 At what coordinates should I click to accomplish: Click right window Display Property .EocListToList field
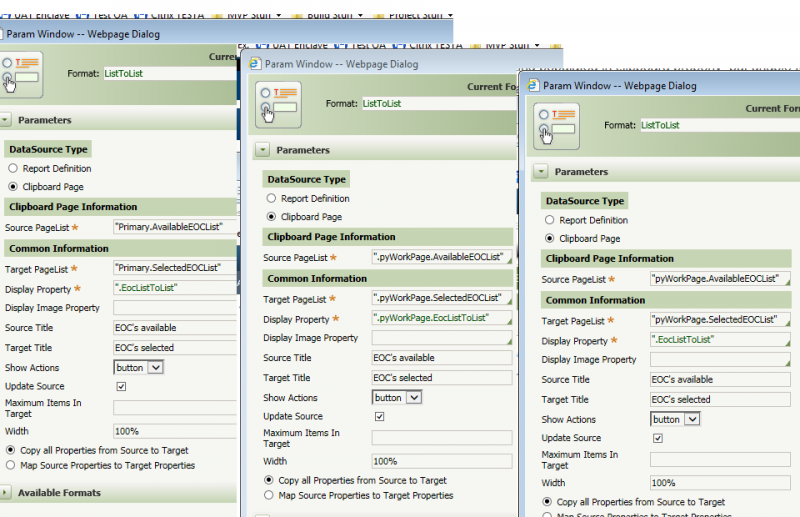pos(720,339)
